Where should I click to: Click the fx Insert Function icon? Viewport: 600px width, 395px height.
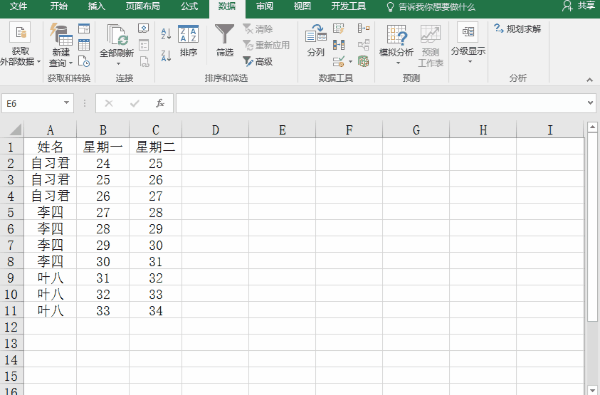tap(160, 103)
